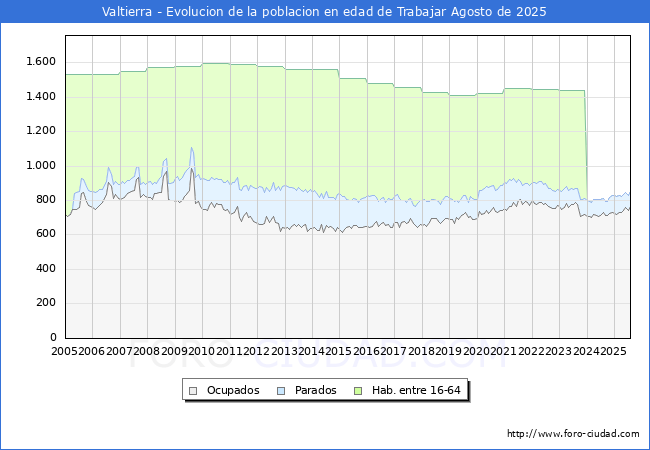Click the 2025 x-axis year label
The height and width of the screenshot is (450, 650).
point(612,351)
